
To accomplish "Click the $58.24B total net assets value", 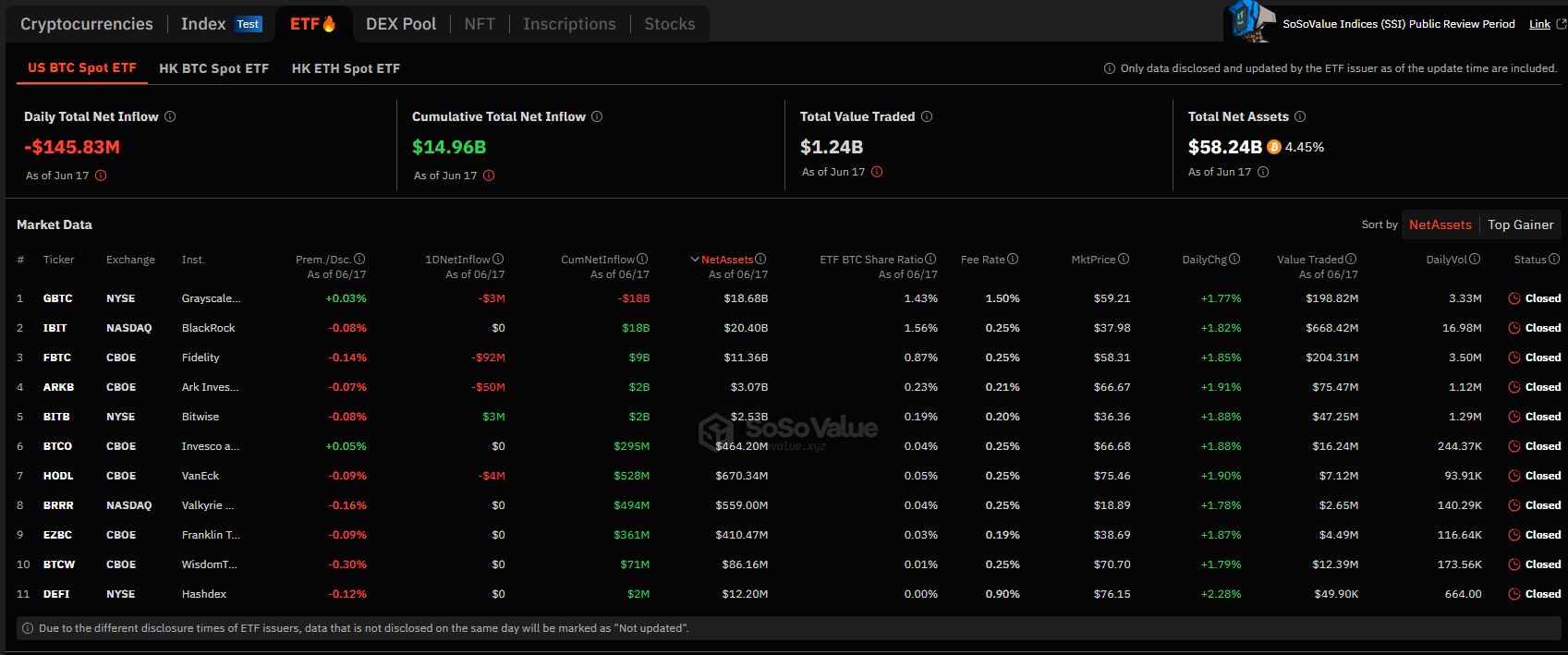I will (x=1225, y=147).
